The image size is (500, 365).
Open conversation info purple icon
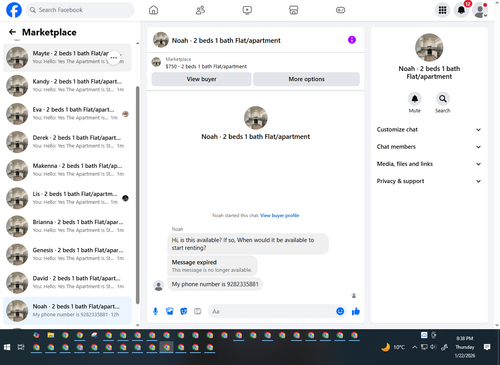pos(352,40)
